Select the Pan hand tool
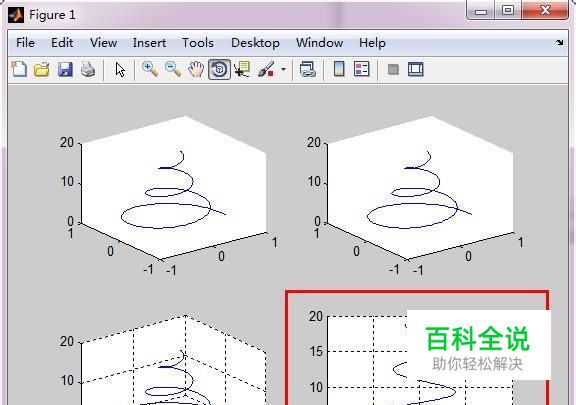This screenshot has height=405, width=576. 196,69
